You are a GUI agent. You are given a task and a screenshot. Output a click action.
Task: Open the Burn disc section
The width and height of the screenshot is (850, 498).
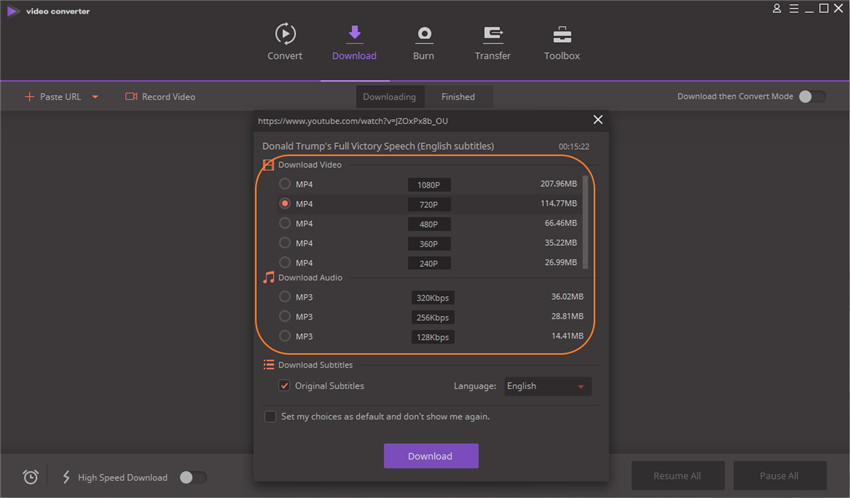[x=423, y=42]
